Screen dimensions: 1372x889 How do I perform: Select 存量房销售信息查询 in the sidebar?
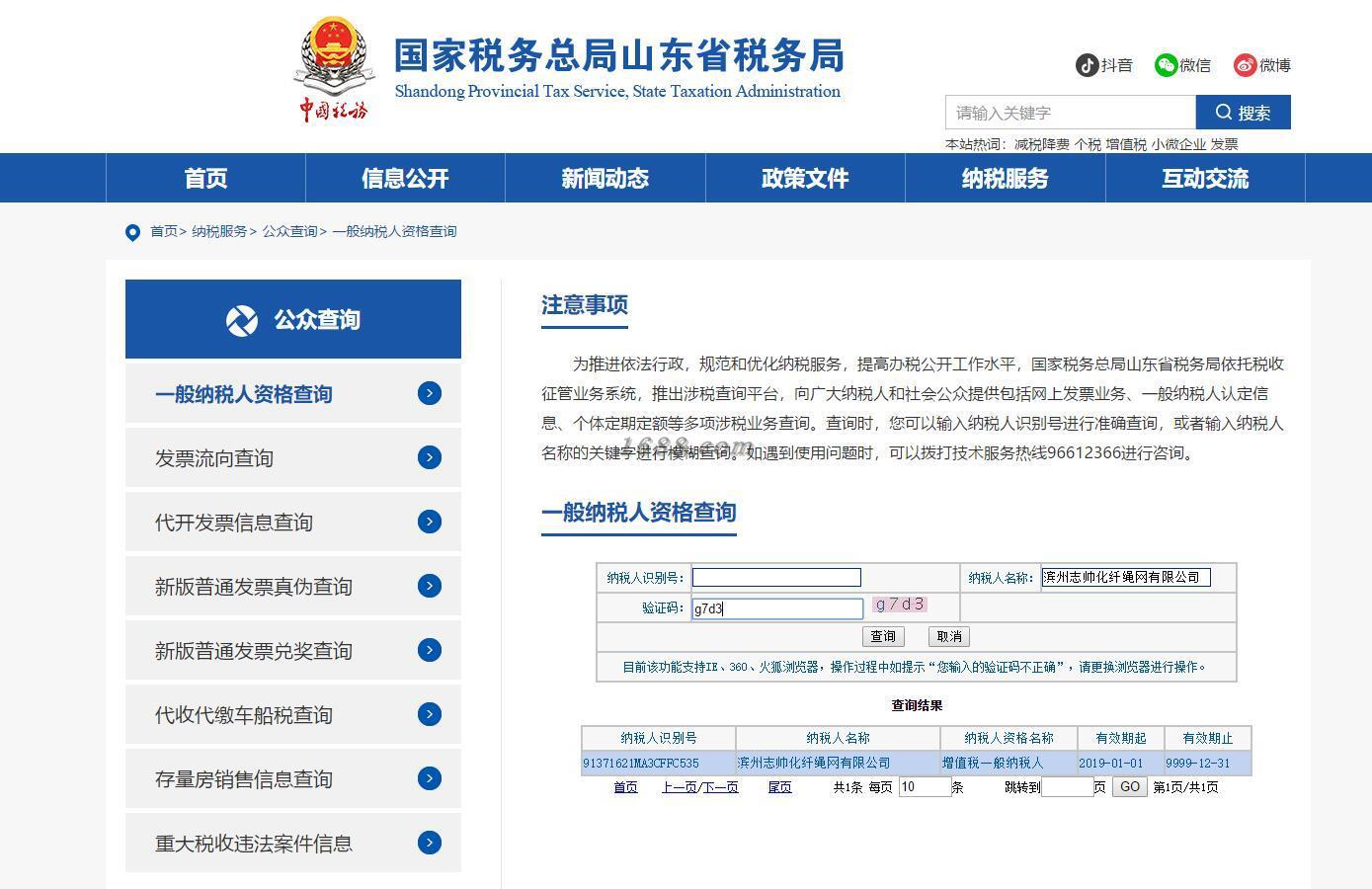coord(293,778)
